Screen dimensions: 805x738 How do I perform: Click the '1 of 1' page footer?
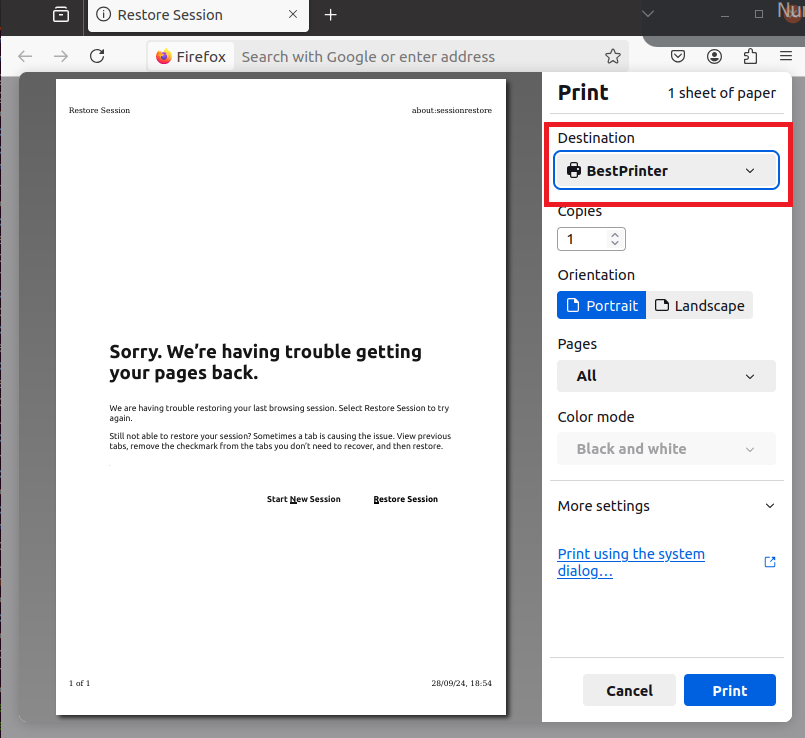80,683
